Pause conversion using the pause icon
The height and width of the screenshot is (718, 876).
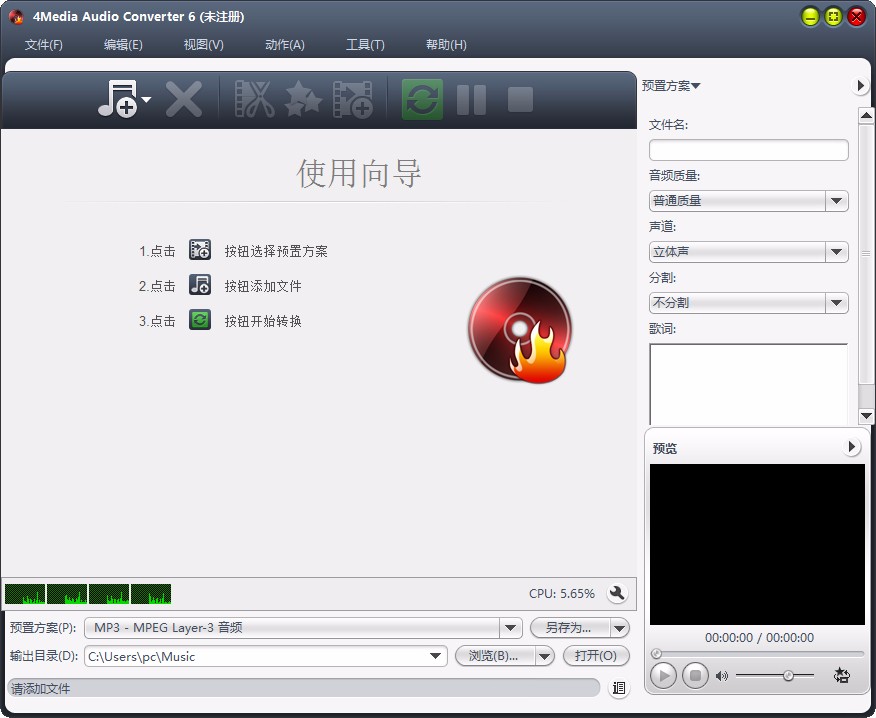pos(470,100)
